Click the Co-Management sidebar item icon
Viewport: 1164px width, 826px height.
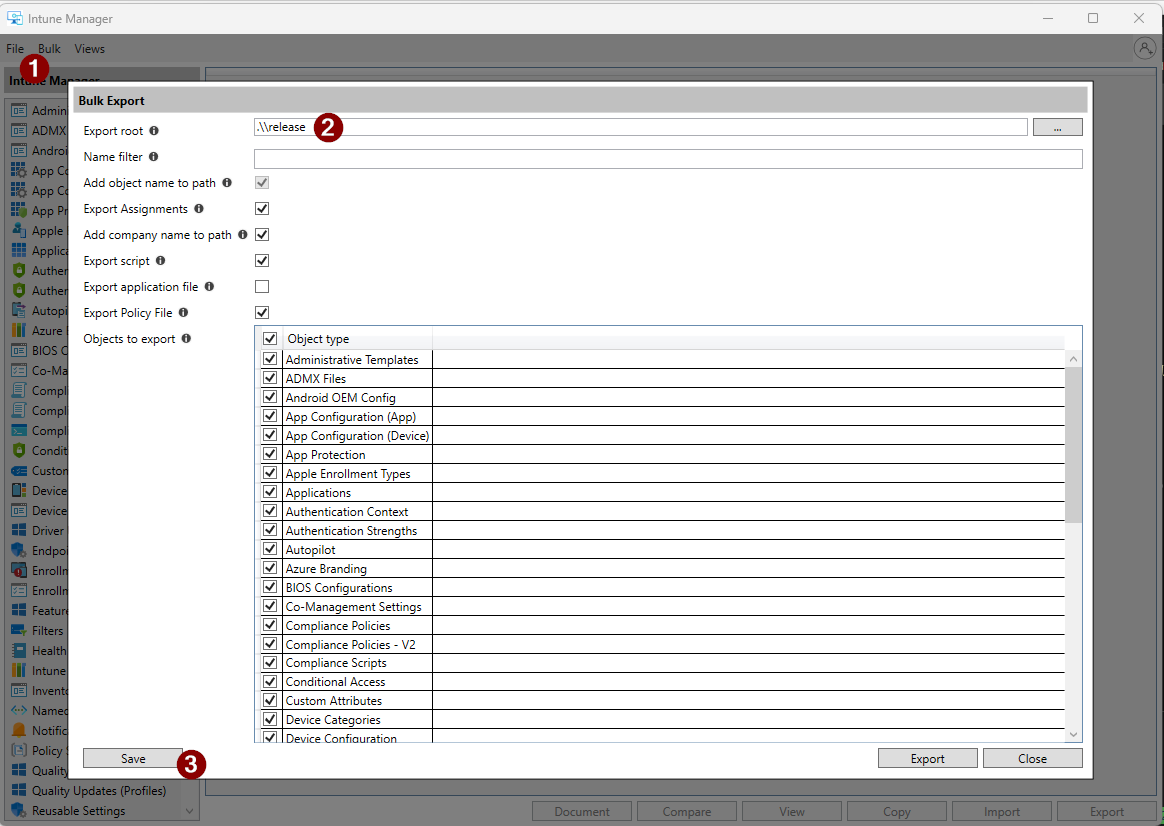pyautogui.click(x=19, y=370)
